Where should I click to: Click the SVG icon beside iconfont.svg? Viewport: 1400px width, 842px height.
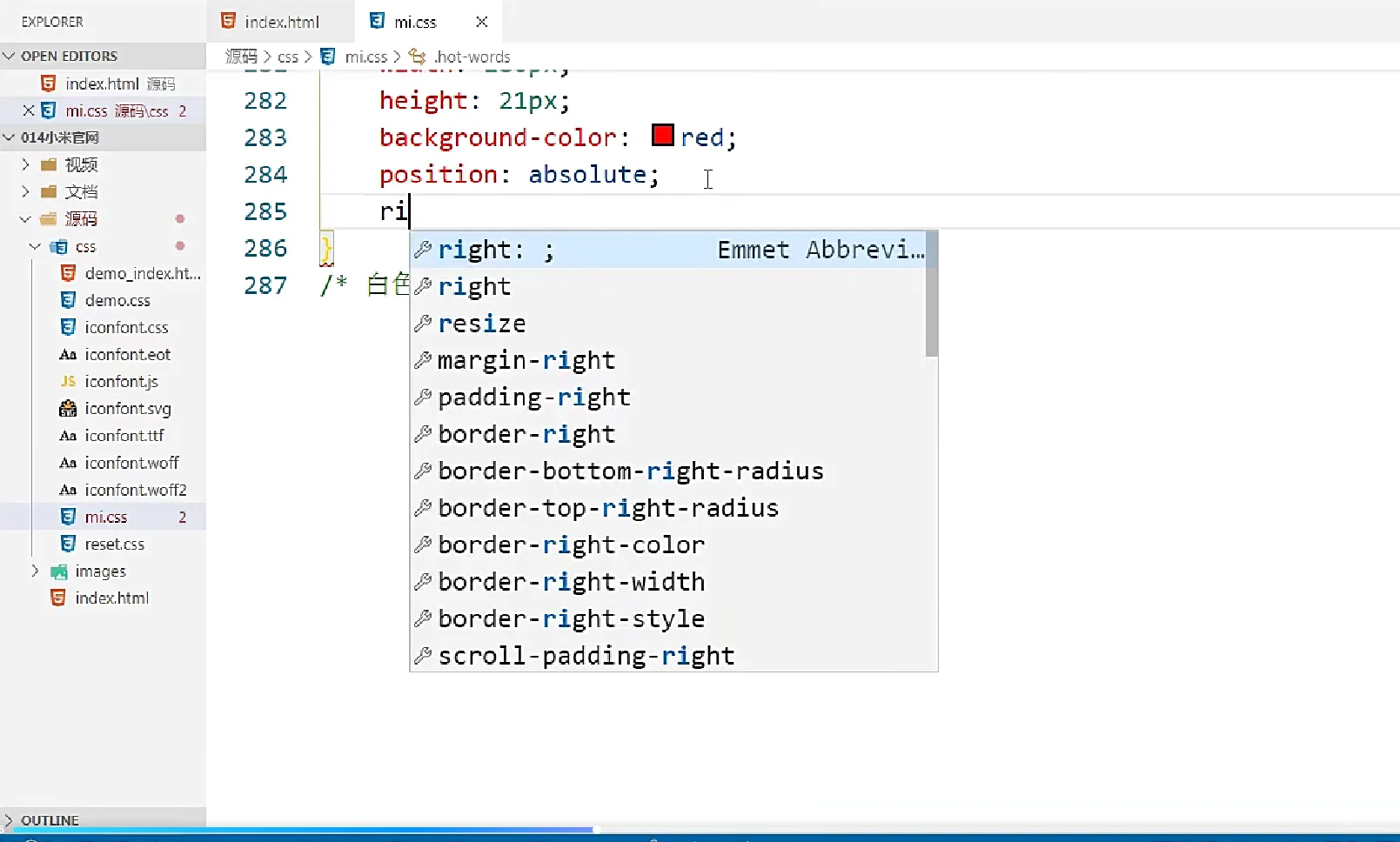point(68,408)
